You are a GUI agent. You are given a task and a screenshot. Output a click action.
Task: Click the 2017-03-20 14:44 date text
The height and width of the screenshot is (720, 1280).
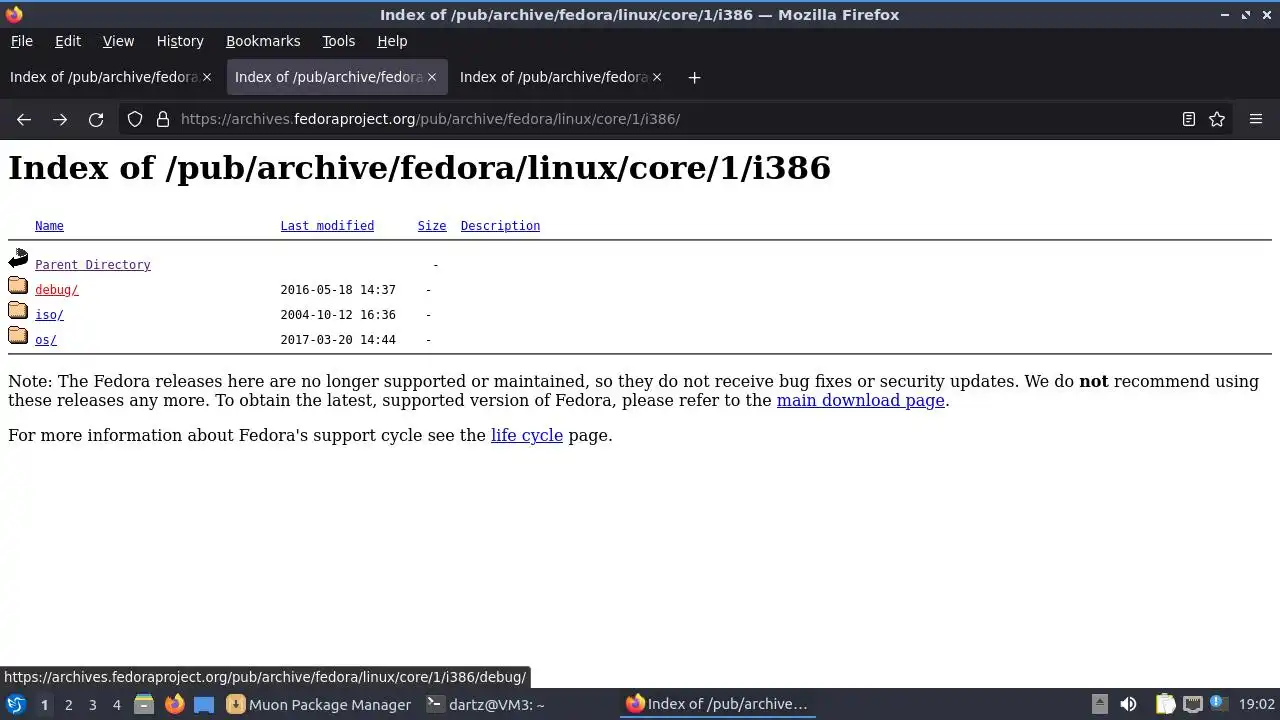[338, 340]
